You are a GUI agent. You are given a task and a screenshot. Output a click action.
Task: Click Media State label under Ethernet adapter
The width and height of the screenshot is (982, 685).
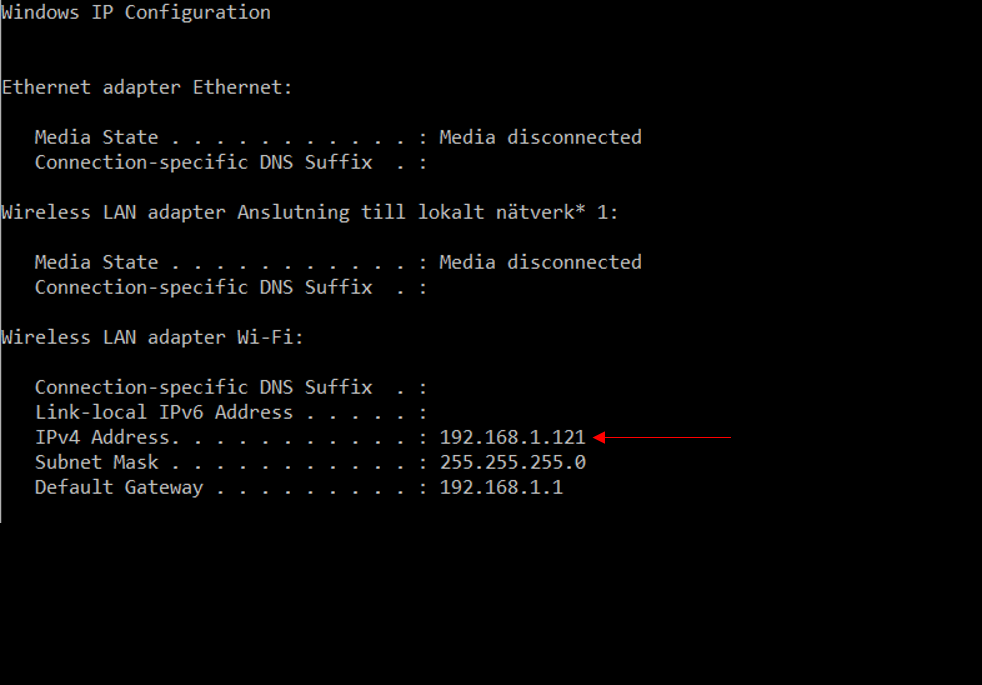click(96, 137)
